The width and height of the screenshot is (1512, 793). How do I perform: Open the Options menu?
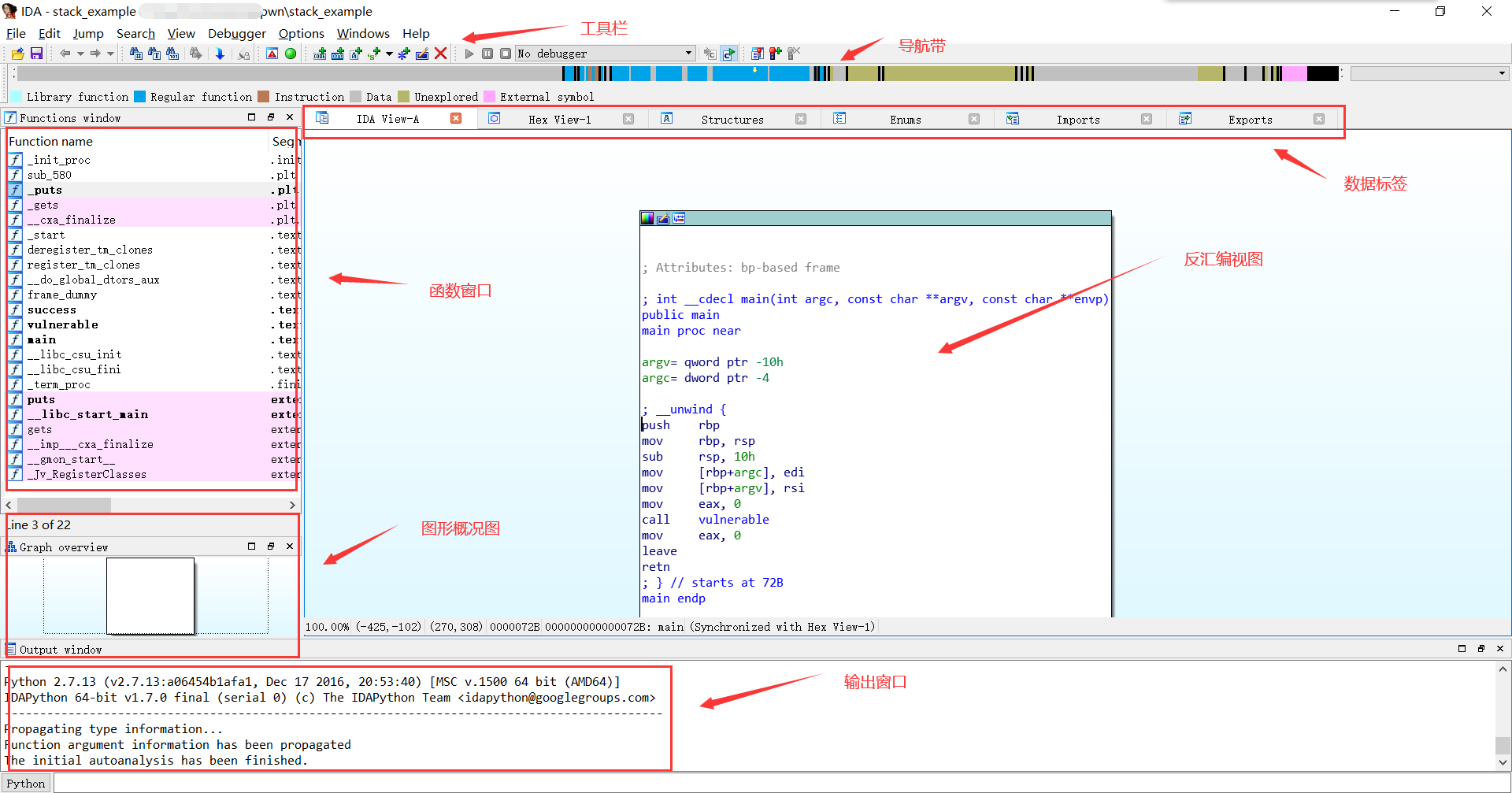[x=302, y=33]
